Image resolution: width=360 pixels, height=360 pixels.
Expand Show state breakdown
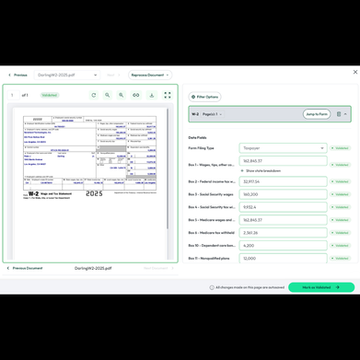[x=261, y=171]
